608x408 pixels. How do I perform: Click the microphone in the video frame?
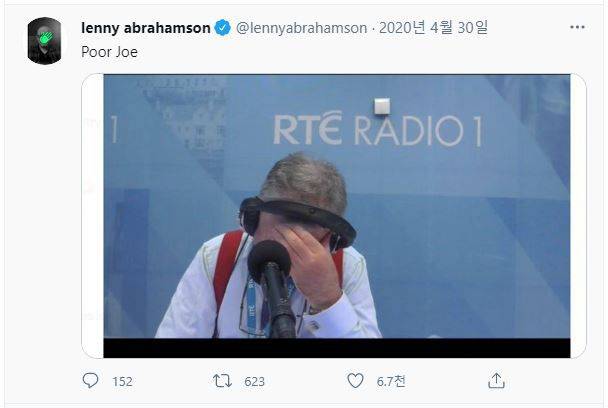(x=272, y=287)
